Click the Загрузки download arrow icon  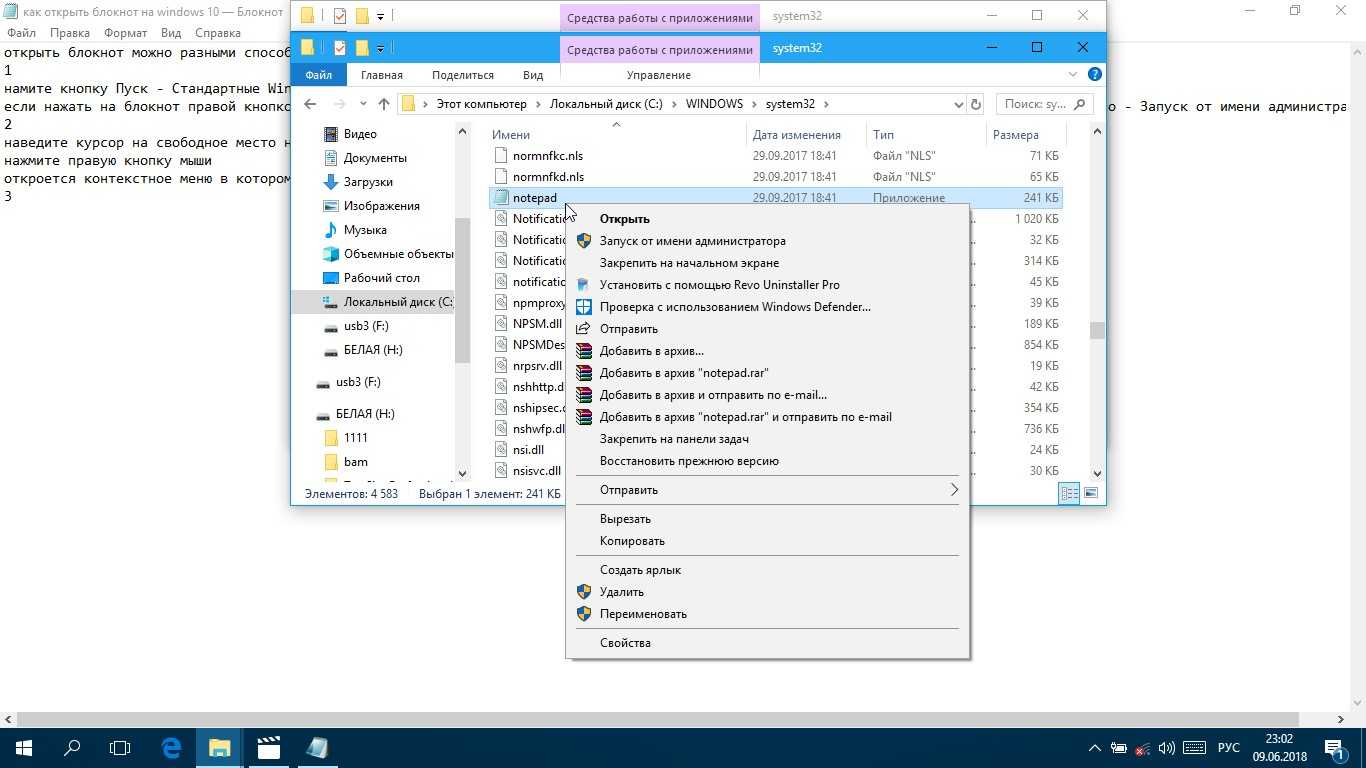tap(331, 182)
